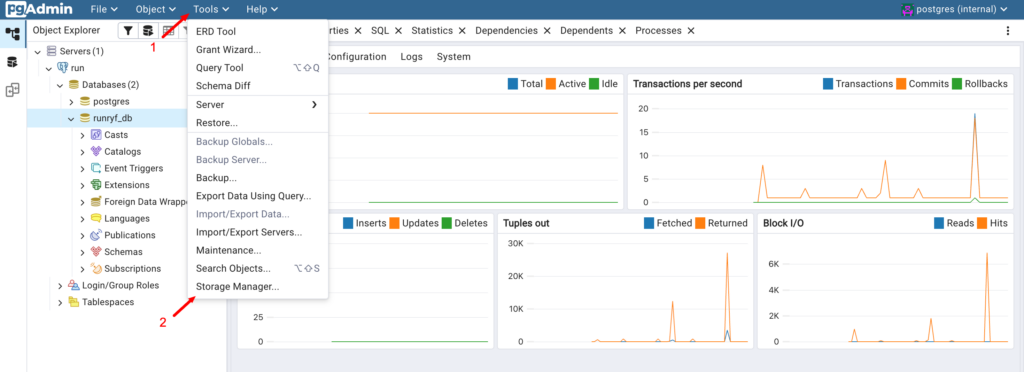
Task: Close the Statistics tab
Action: (x=462, y=31)
